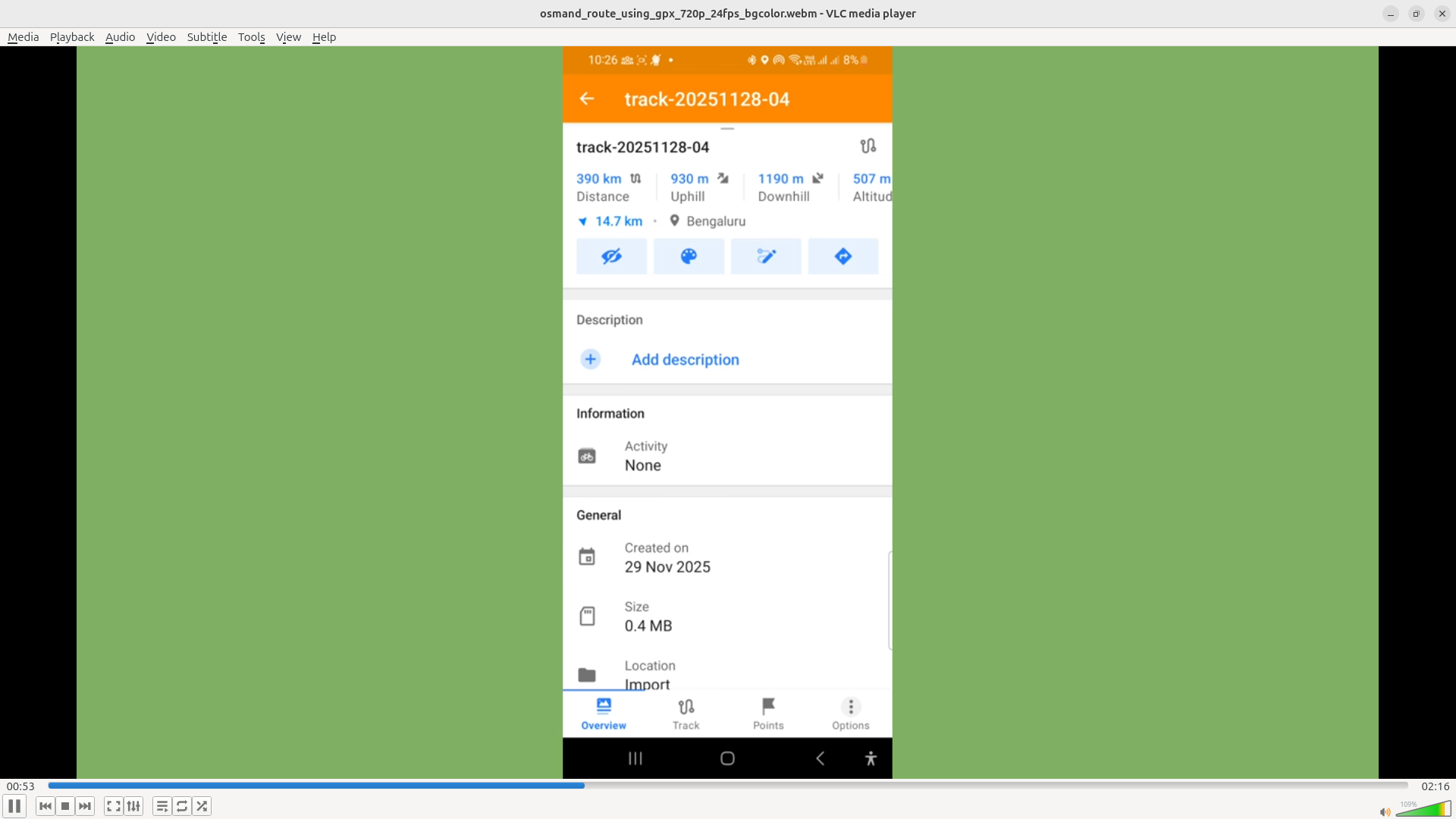Click the 930 m Uphill value
The image size is (1456, 819).
(x=689, y=179)
